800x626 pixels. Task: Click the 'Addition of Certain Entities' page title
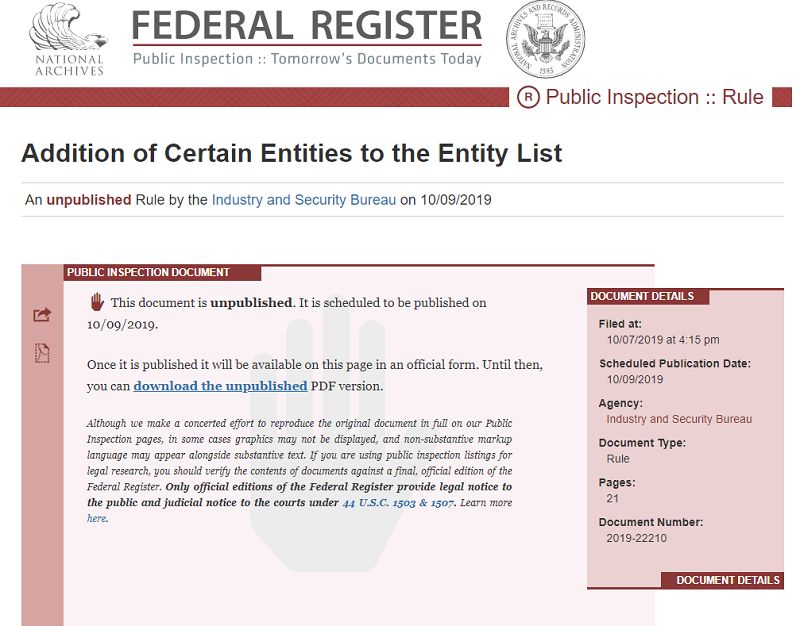coord(291,153)
